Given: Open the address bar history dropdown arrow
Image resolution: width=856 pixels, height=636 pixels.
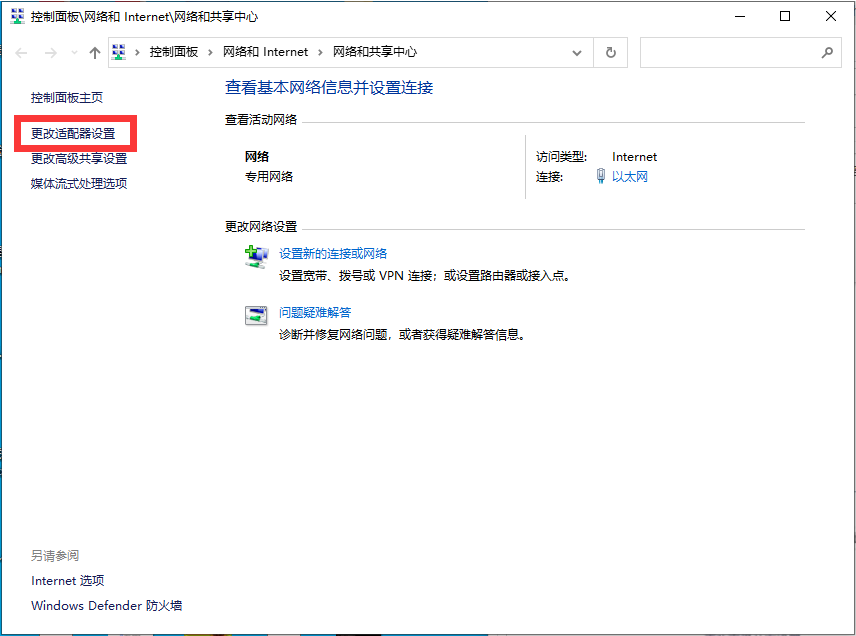Looking at the screenshot, I should (577, 52).
